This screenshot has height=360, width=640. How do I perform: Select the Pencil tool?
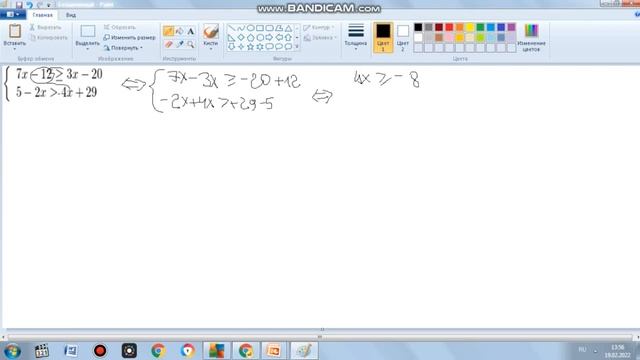tap(168, 31)
